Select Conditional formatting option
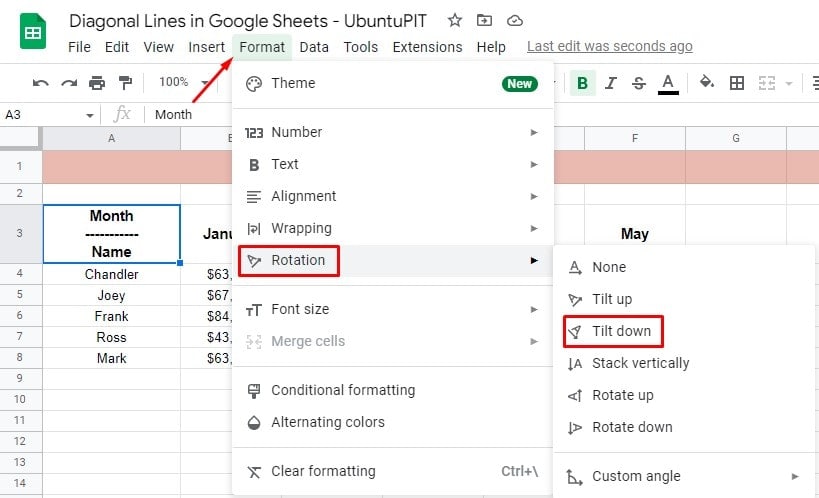 tap(392, 390)
